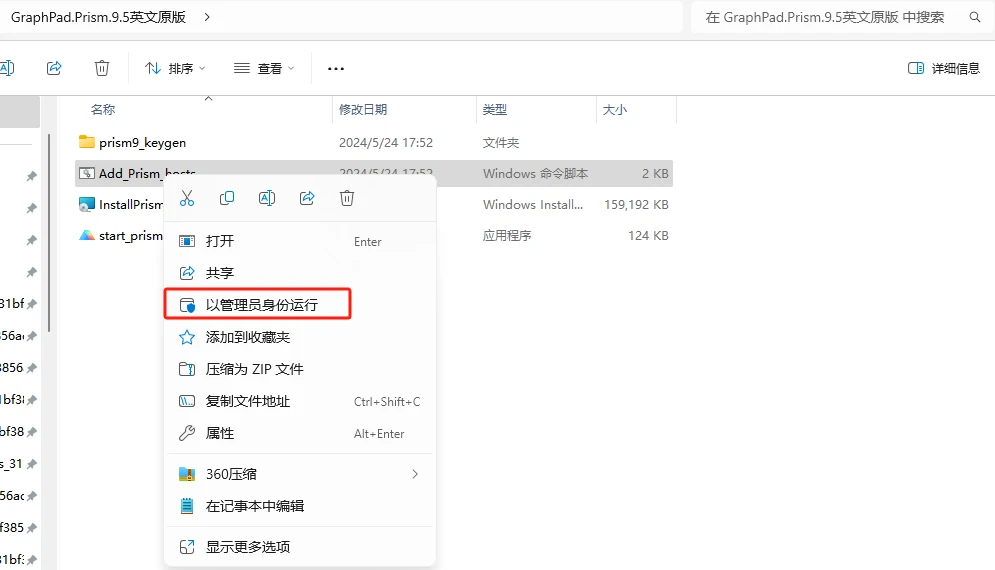
Task: Click the start_prism application icon
Action: click(x=86, y=235)
